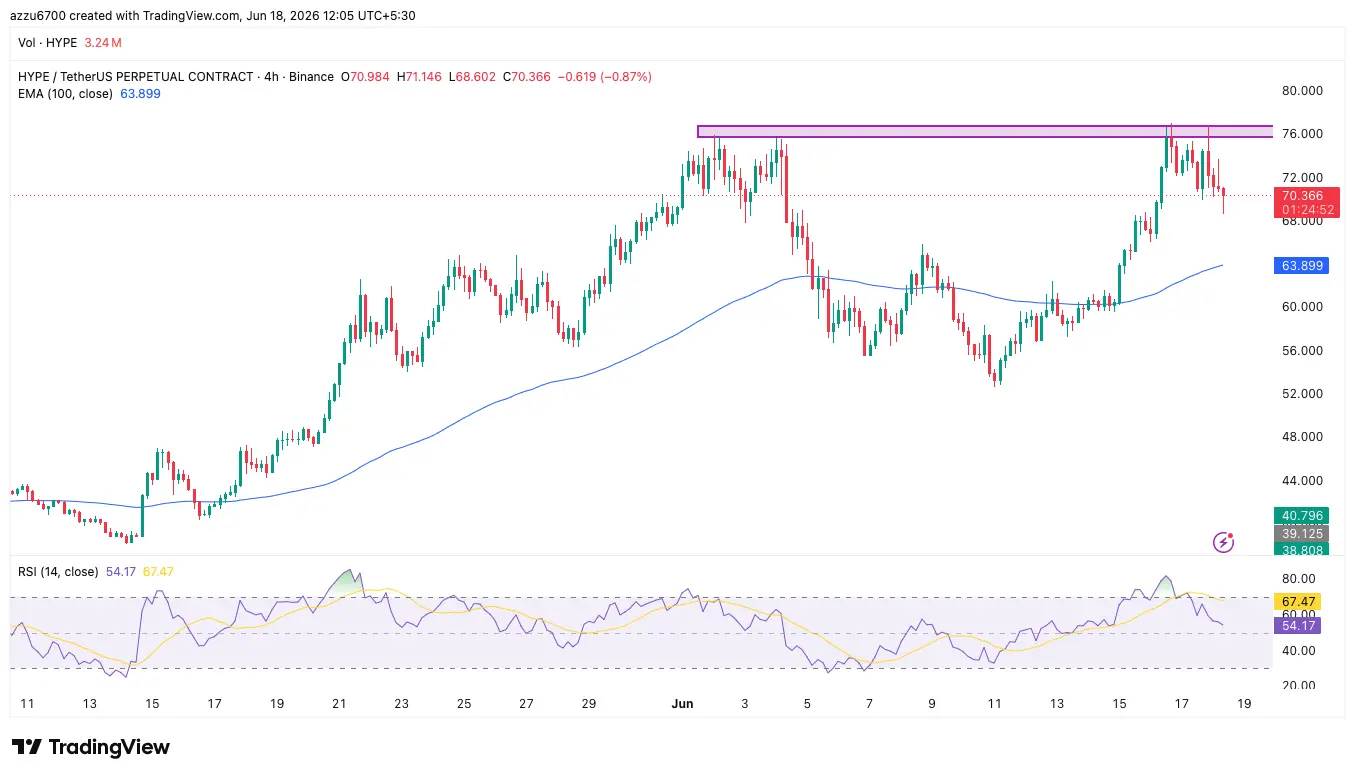Click the 29 date label on time axis
Image resolution: width=1355 pixels, height=777 pixels.
(x=589, y=704)
